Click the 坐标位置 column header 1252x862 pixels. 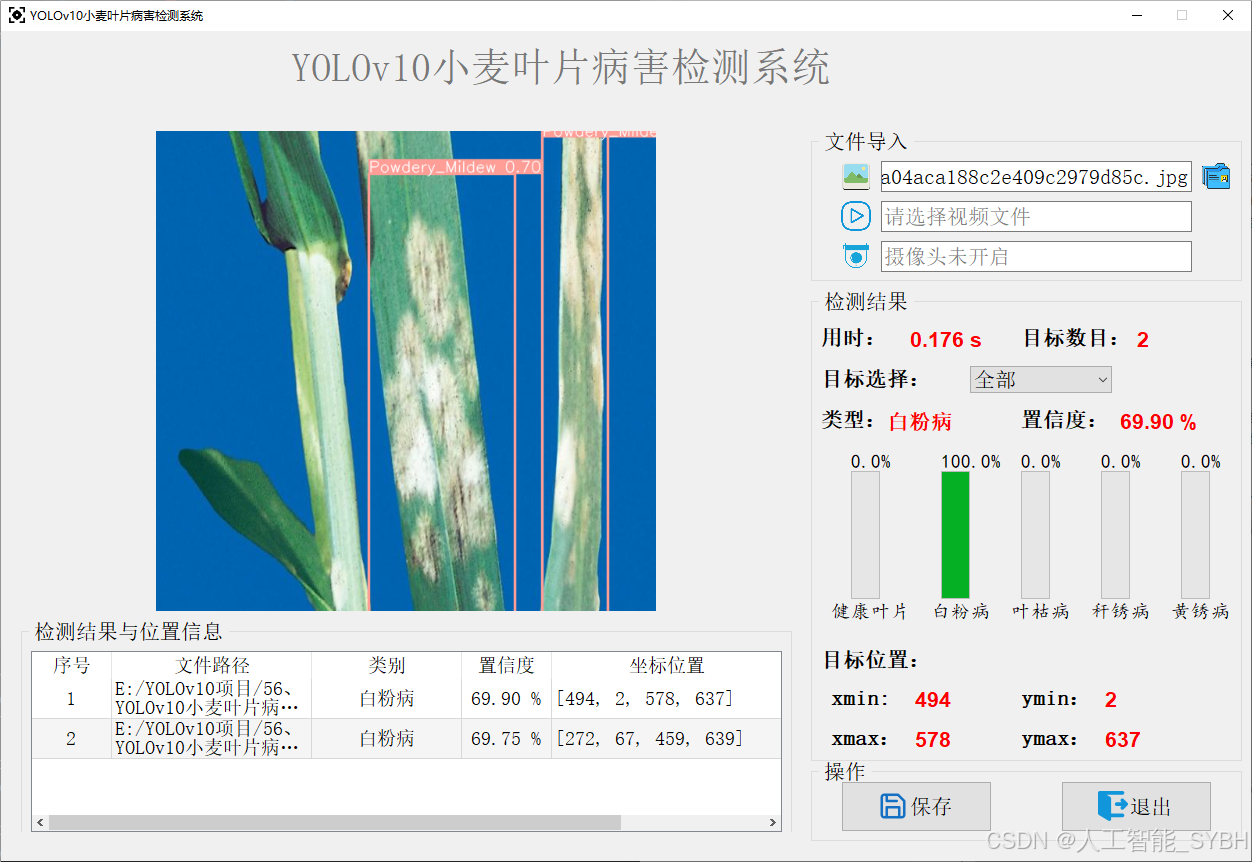[x=666, y=666]
